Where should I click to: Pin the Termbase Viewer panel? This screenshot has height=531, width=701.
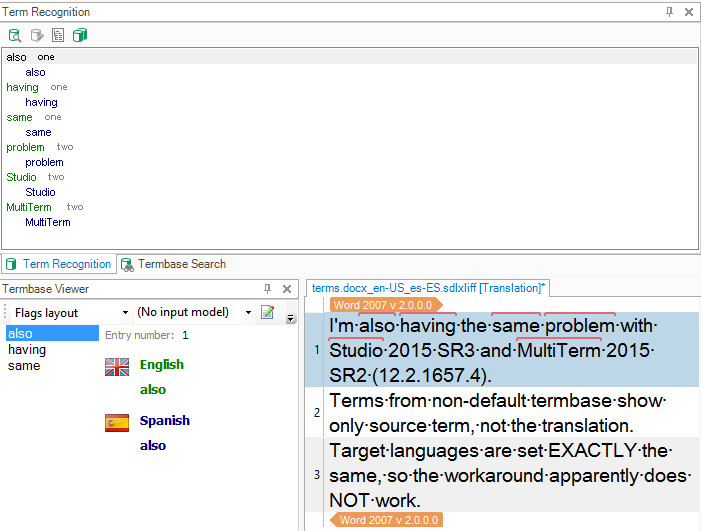point(267,289)
